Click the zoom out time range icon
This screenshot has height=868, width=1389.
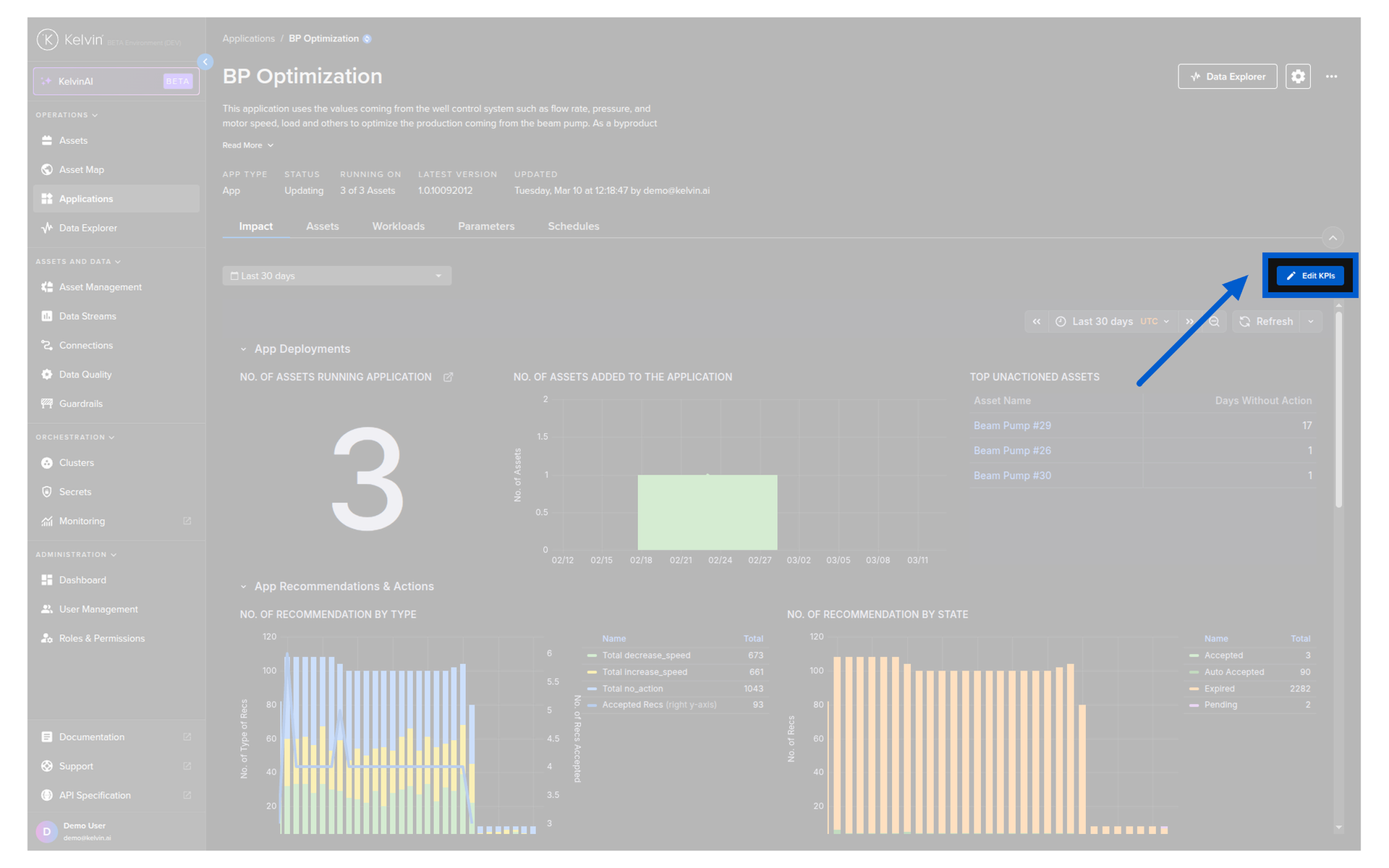click(1215, 321)
